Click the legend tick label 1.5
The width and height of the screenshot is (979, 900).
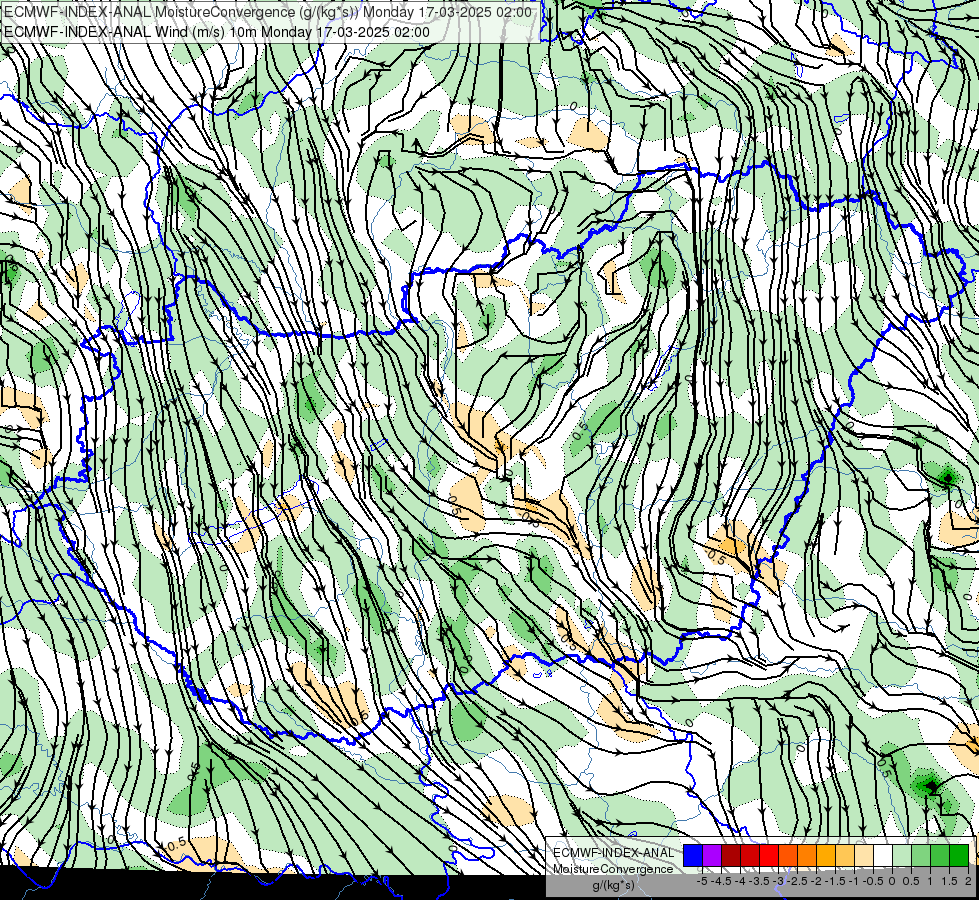(950, 881)
